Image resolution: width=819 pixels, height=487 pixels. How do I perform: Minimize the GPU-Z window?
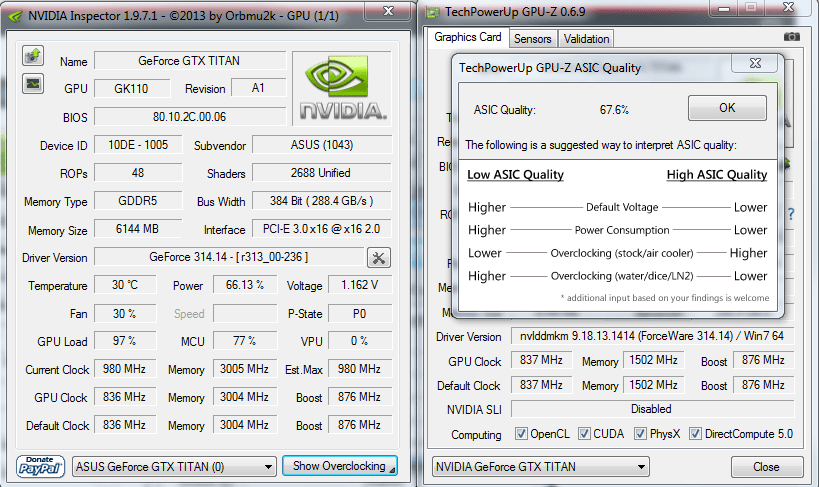click(x=723, y=8)
